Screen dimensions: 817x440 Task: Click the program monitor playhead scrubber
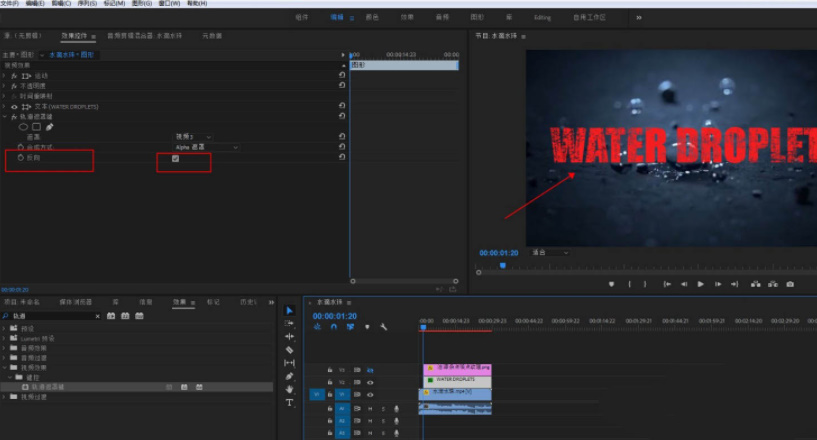502,265
